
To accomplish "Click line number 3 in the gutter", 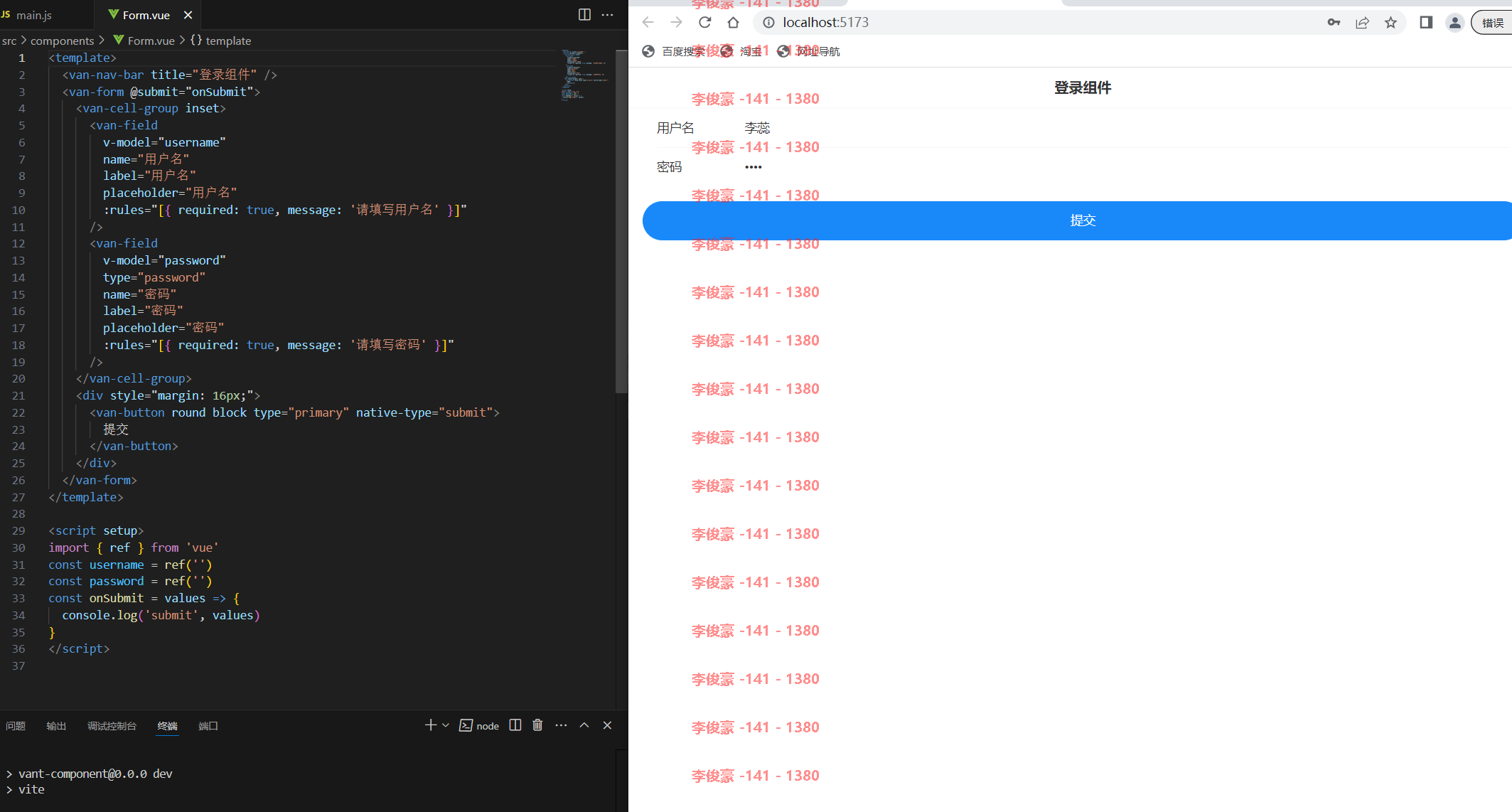I will tap(21, 92).
